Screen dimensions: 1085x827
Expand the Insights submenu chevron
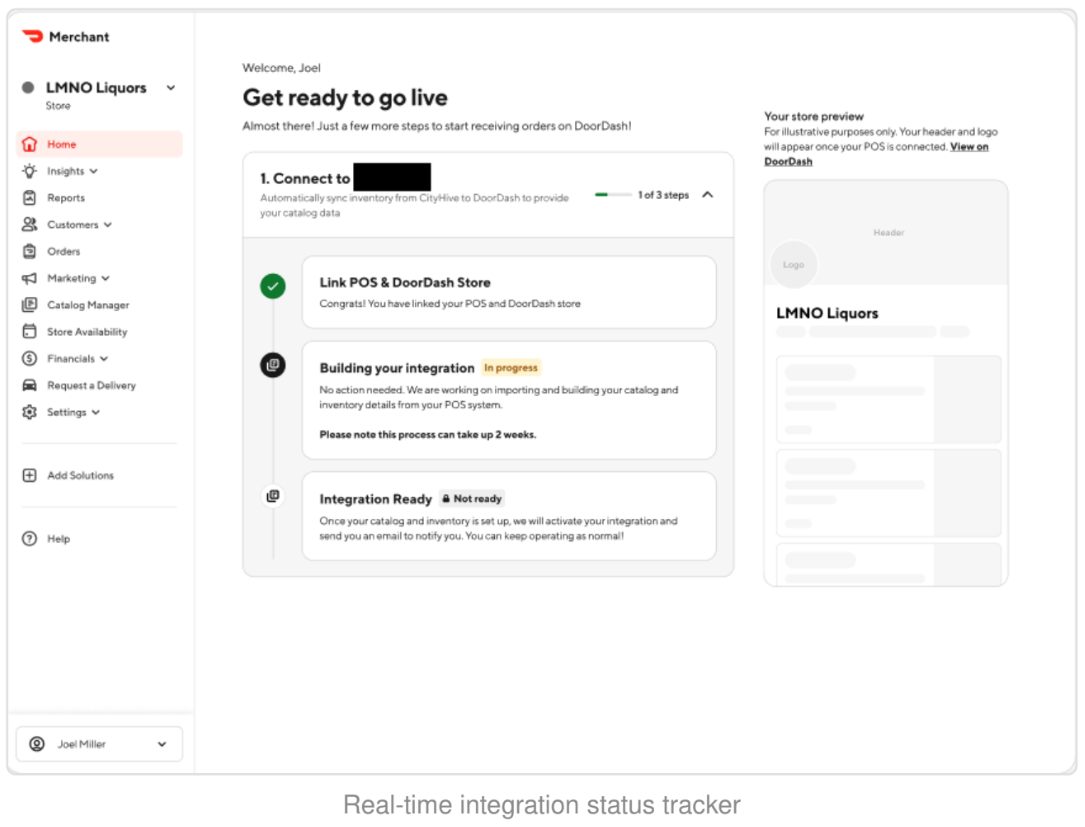tap(93, 171)
